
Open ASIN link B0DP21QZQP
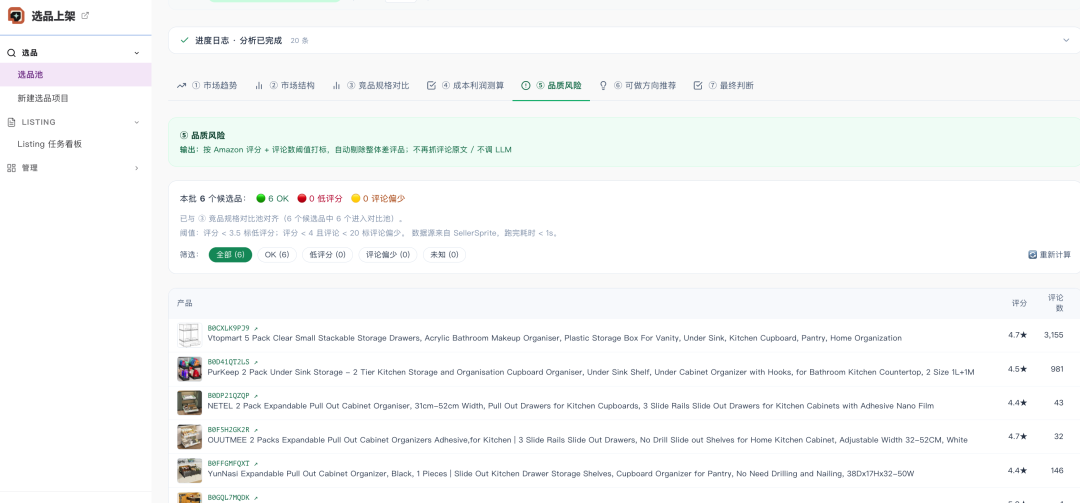tap(229, 396)
